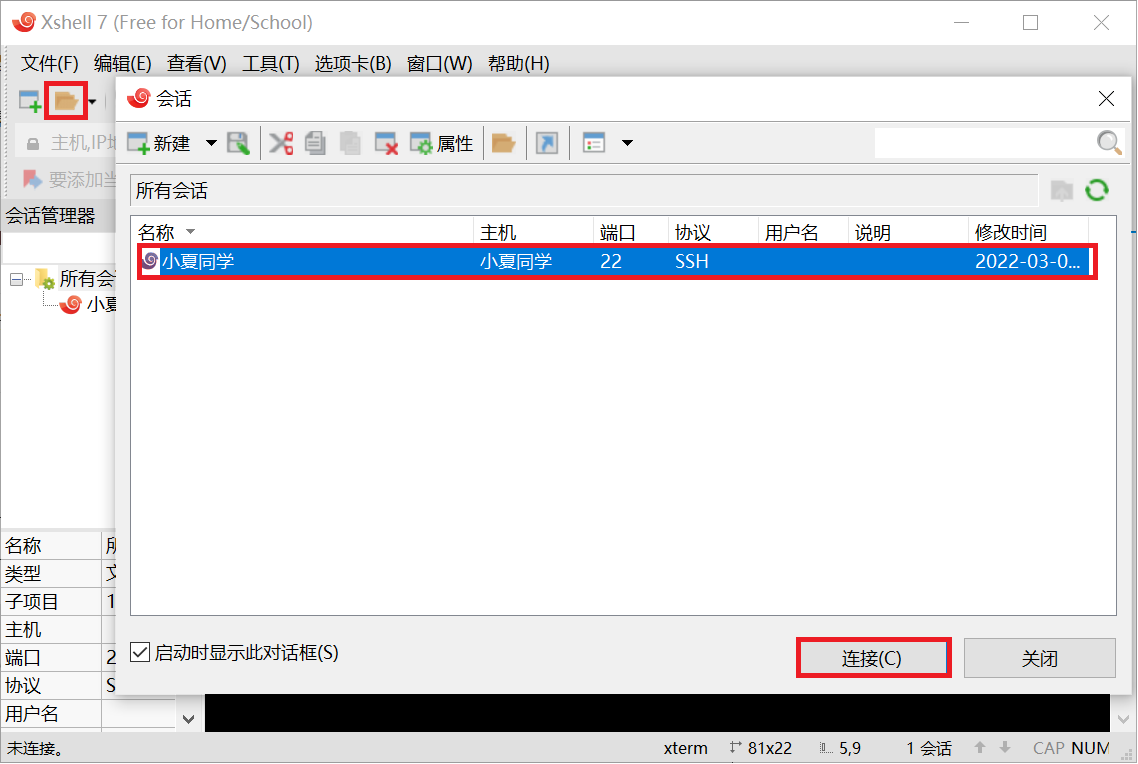
Task: Click the bookmark flag icon in hint bar
Action: point(32,178)
